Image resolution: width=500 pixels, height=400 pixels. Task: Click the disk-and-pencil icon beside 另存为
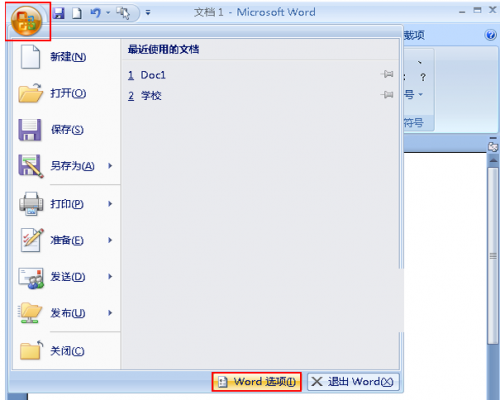(x=31, y=166)
